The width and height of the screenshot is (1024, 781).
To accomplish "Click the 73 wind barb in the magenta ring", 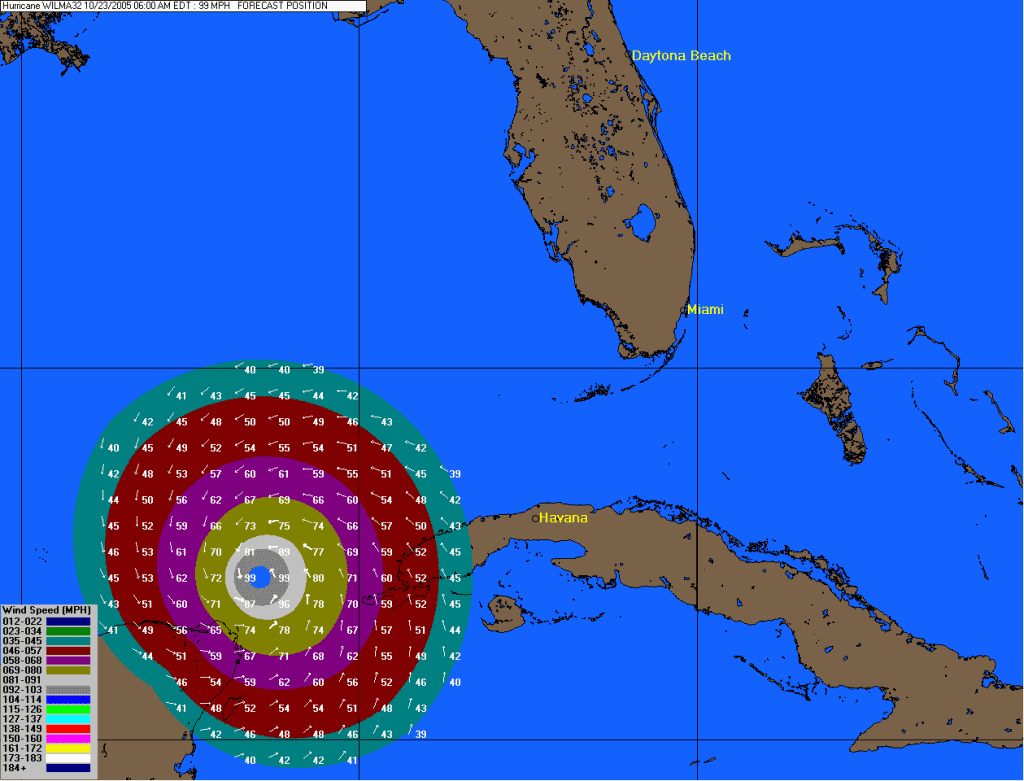I will tap(250, 525).
